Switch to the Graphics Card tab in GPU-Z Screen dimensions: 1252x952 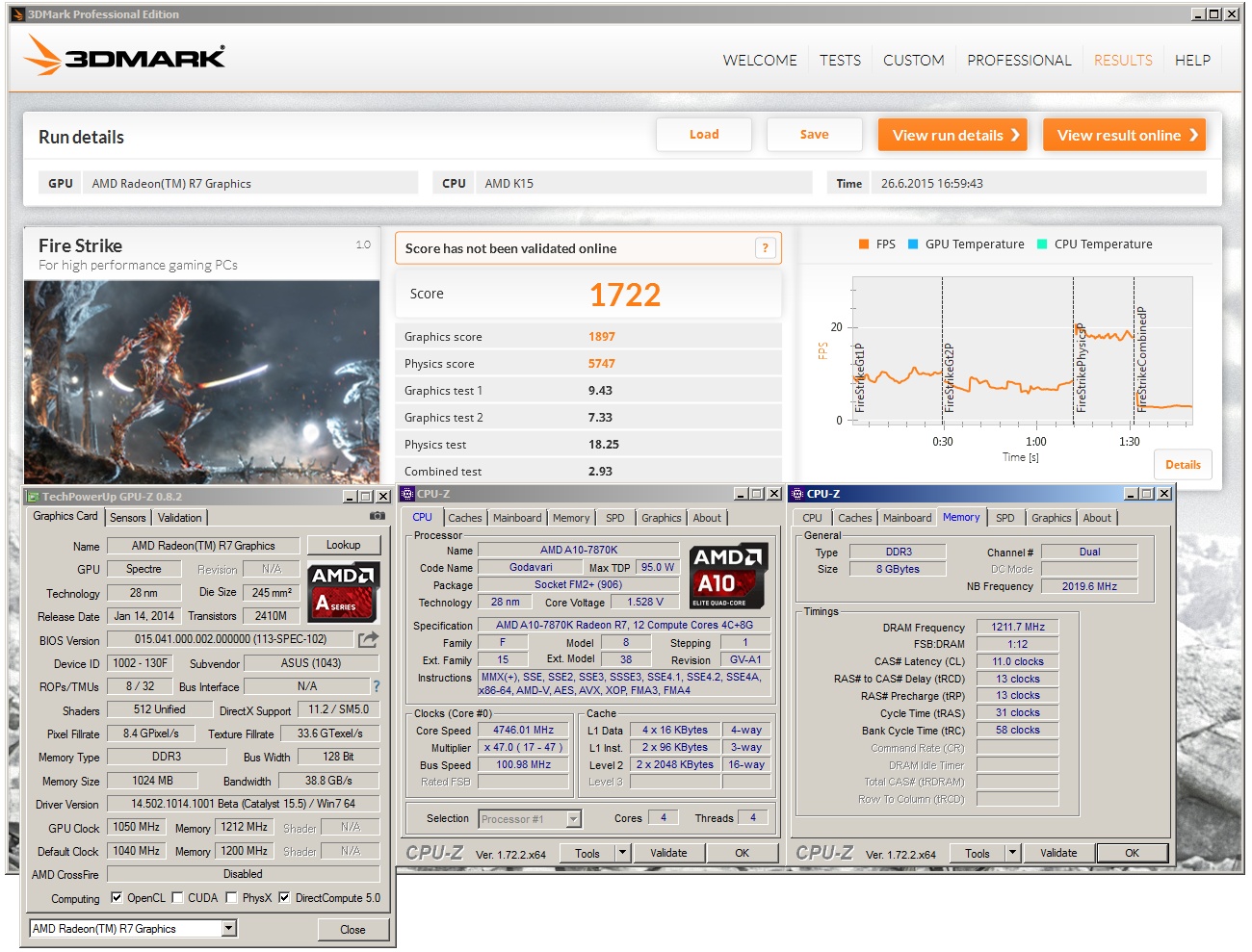[65, 516]
